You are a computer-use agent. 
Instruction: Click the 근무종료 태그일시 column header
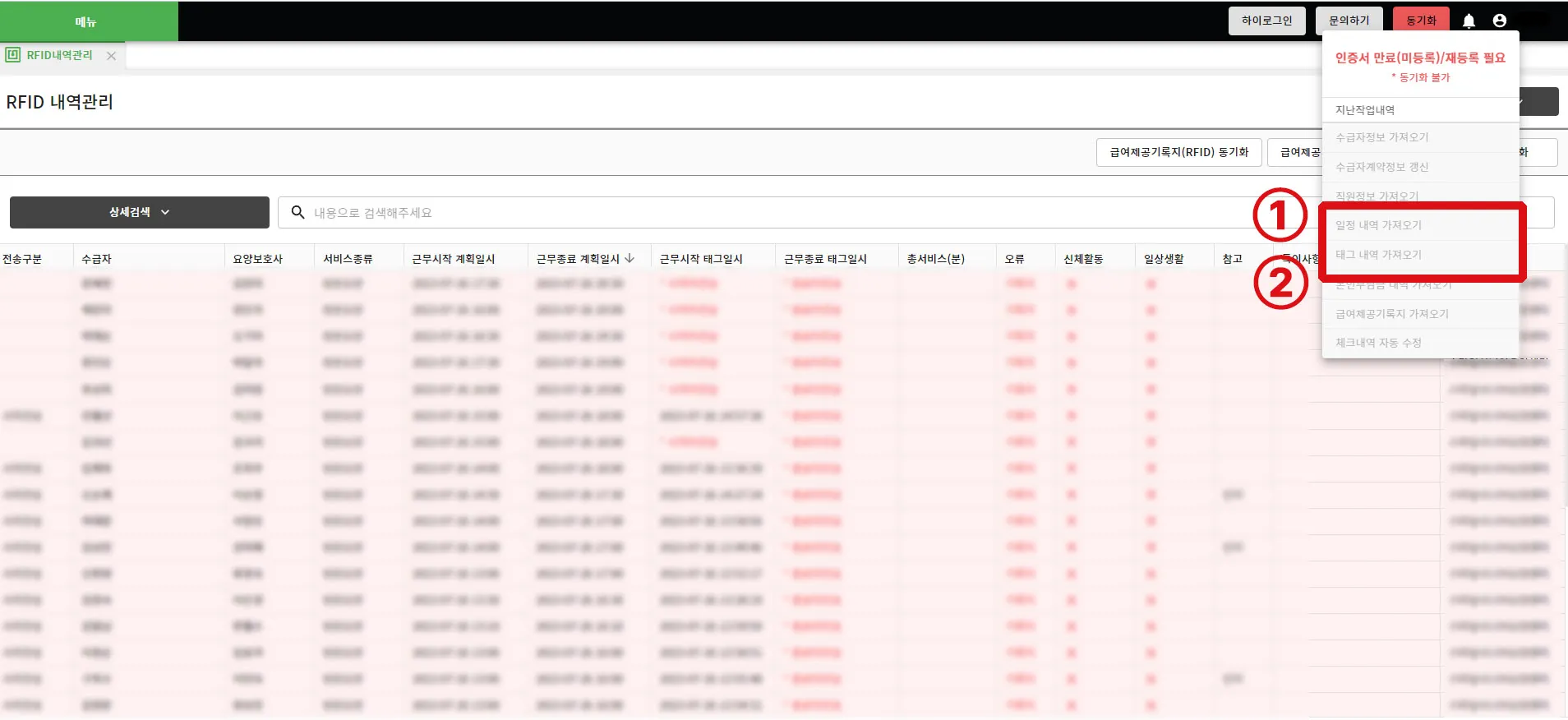click(x=825, y=259)
